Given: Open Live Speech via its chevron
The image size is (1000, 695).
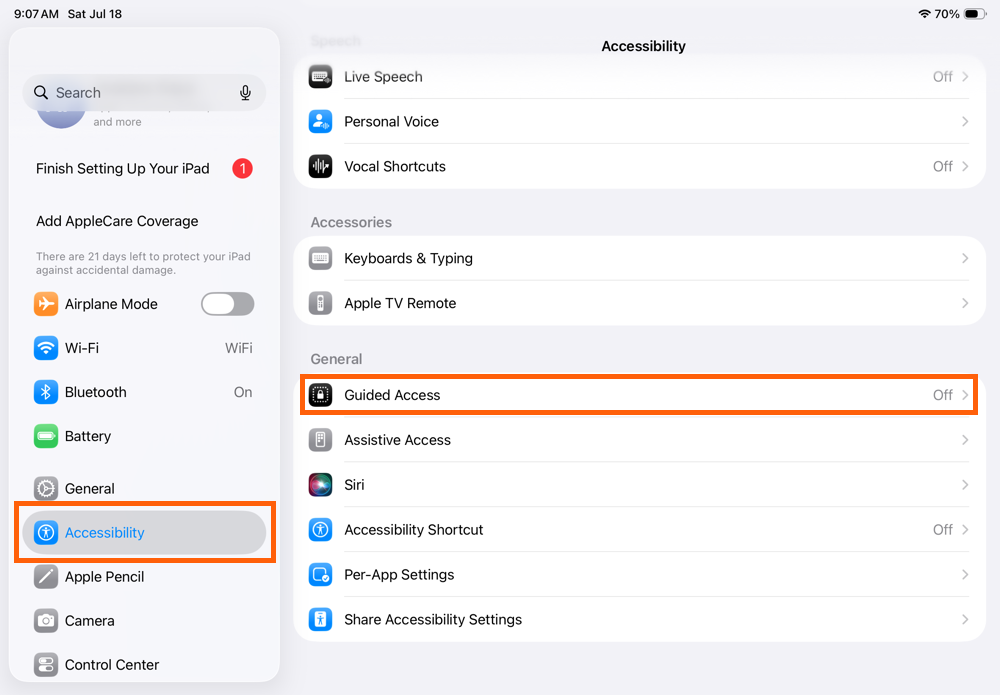Looking at the screenshot, I should click(965, 77).
